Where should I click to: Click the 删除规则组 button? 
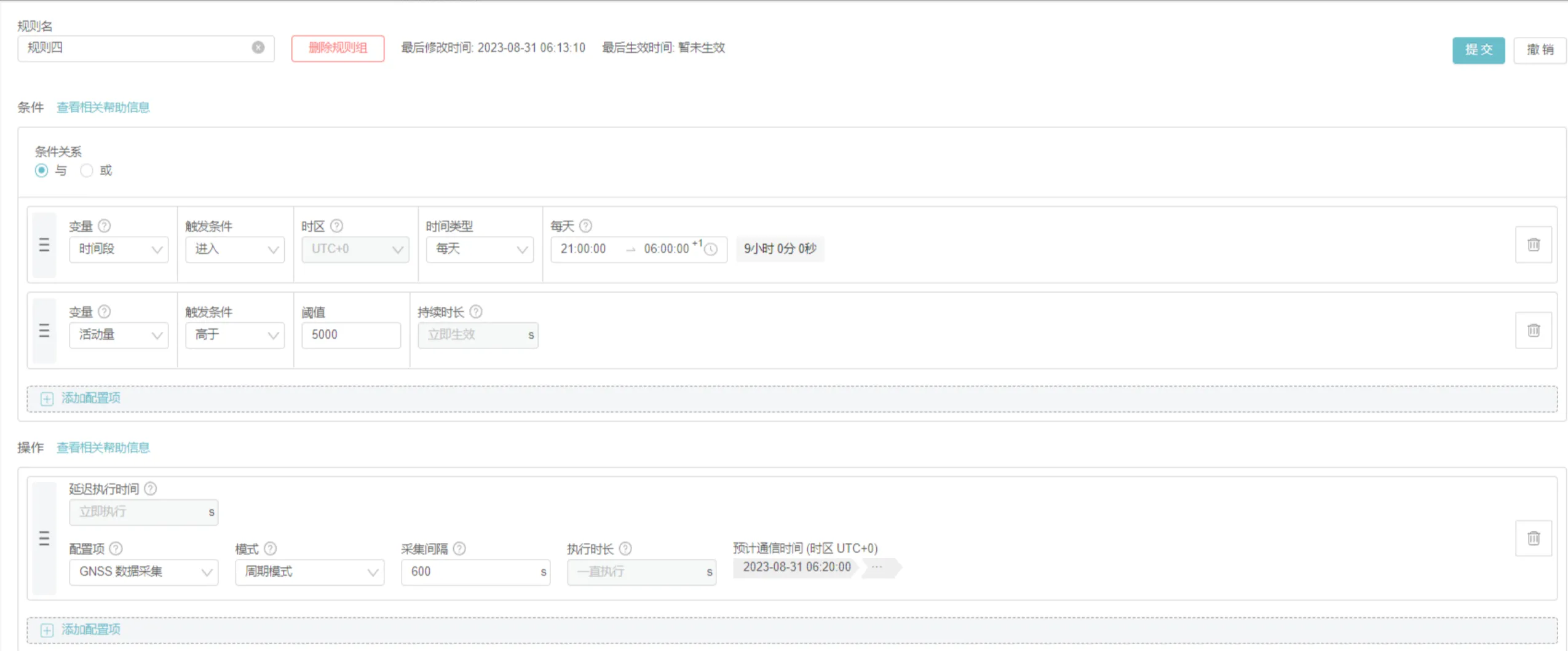tap(338, 49)
